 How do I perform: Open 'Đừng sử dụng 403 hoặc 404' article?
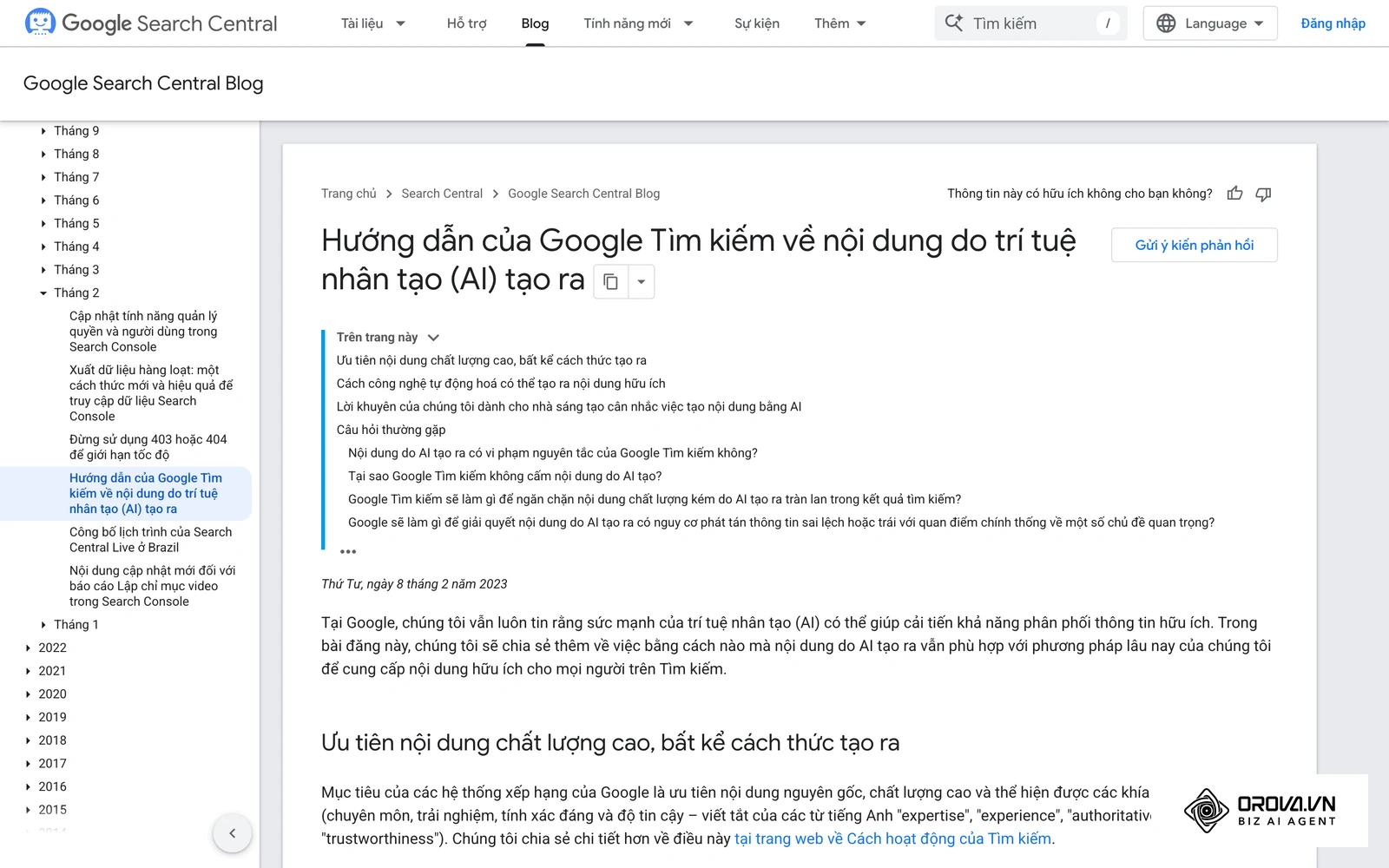(x=148, y=447)
